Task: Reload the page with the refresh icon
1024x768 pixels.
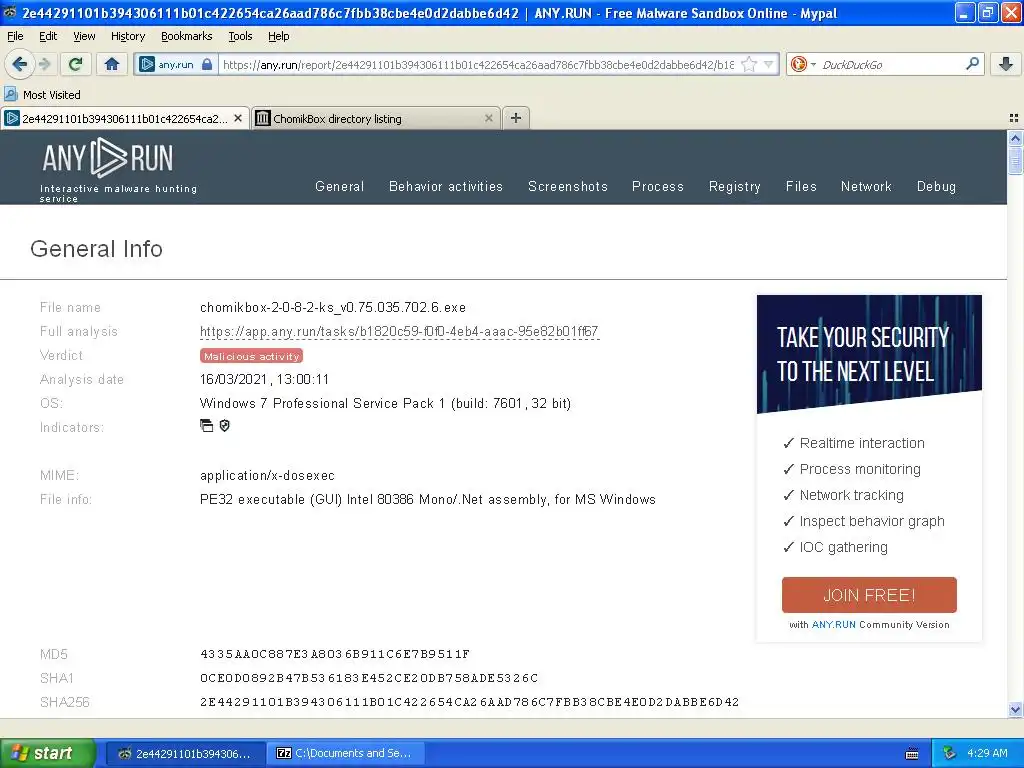Action: click(x=76, y=64)
